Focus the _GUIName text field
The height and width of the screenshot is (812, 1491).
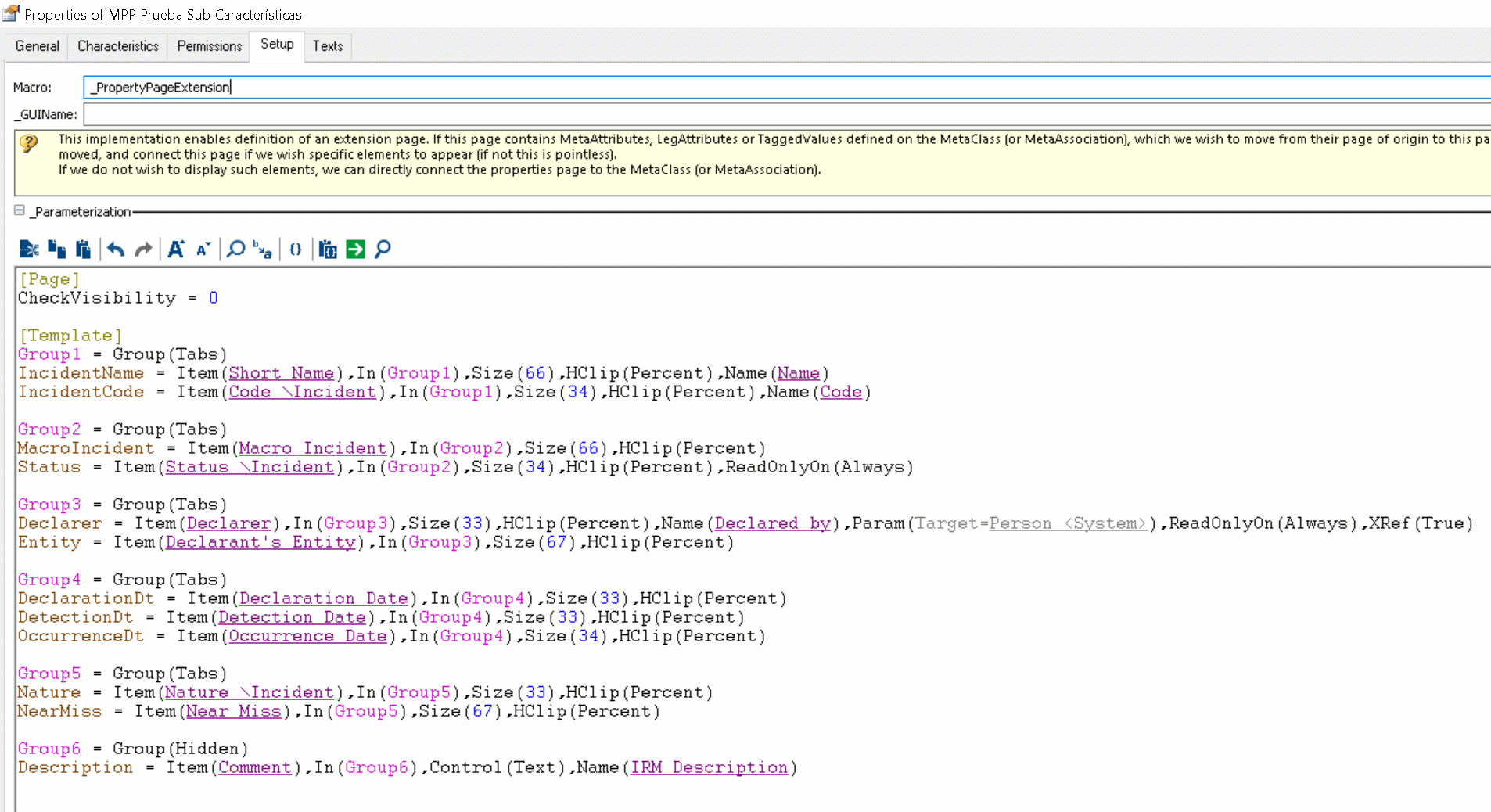787,114
